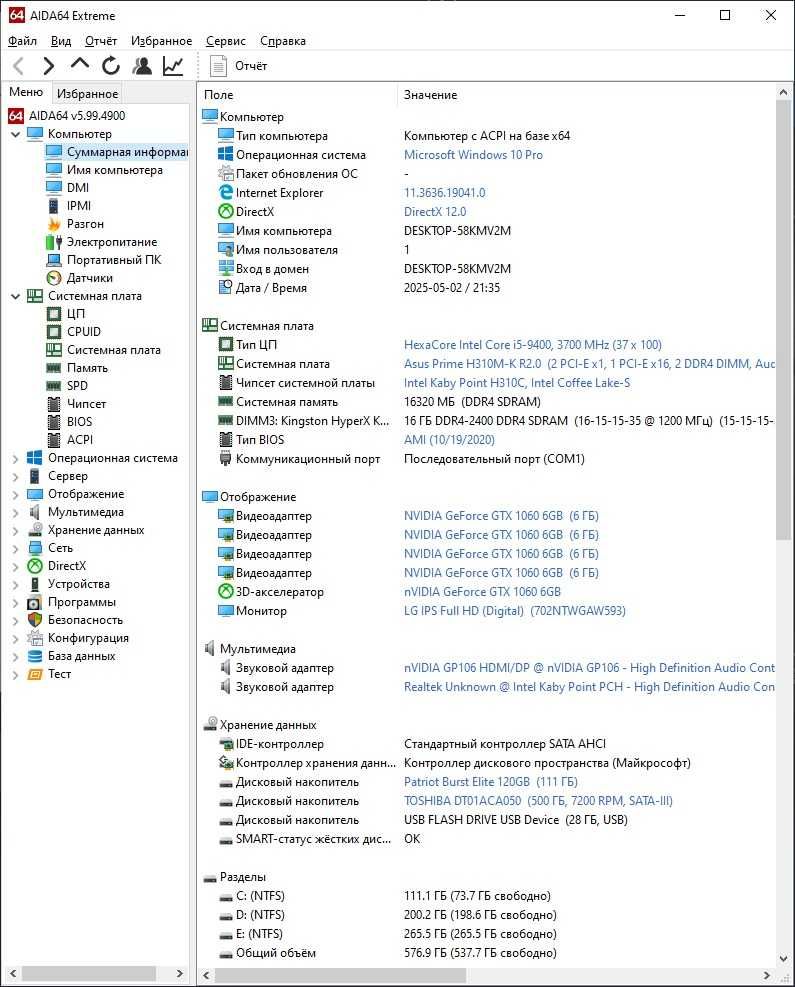Click the База данных database icon
The height and width of the screenshot is (987, 795).
click(x=35, y=656)
